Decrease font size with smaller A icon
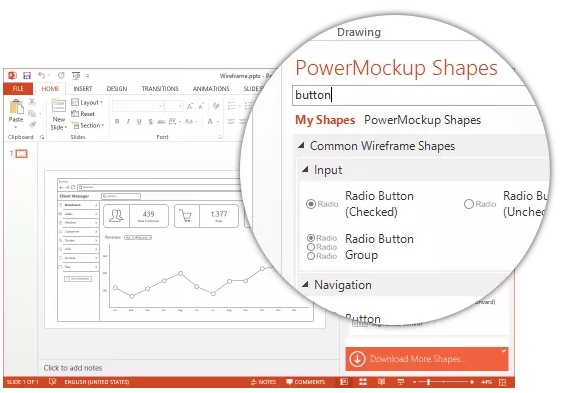The image size is (574, 393). point(201,106)
